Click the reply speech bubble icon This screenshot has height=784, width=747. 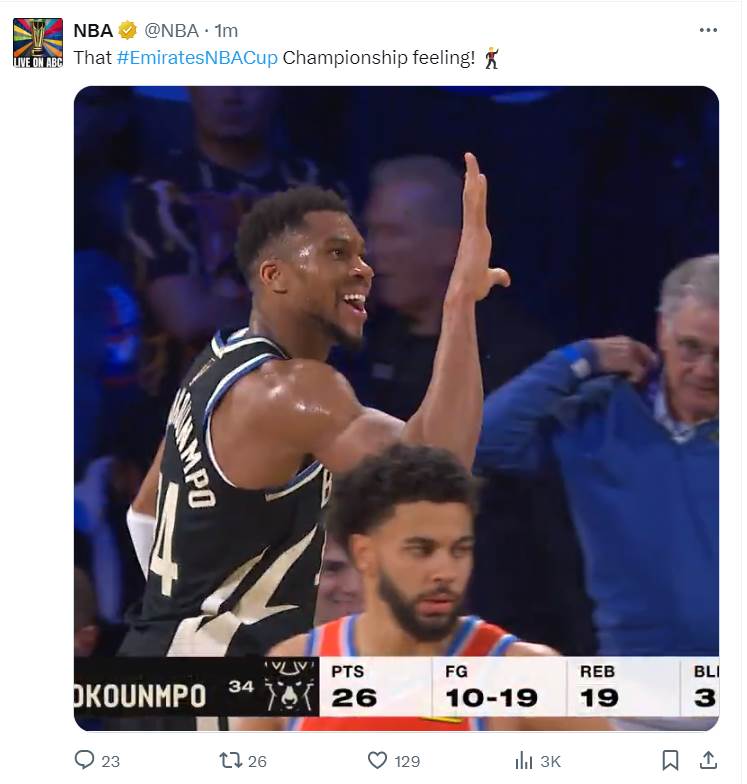(x=84, y=760)
